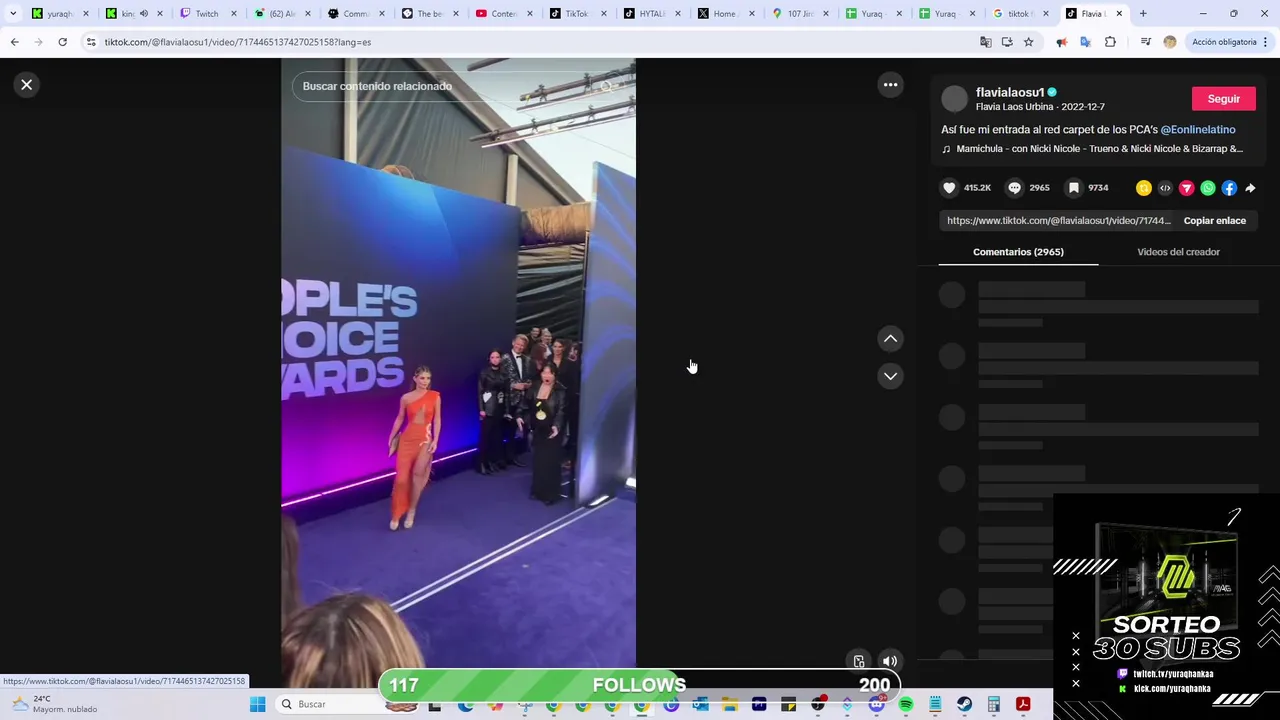1280x720 pixels.
Task: Open the weather widget showing 24°C
Action: tap(55, 704)
